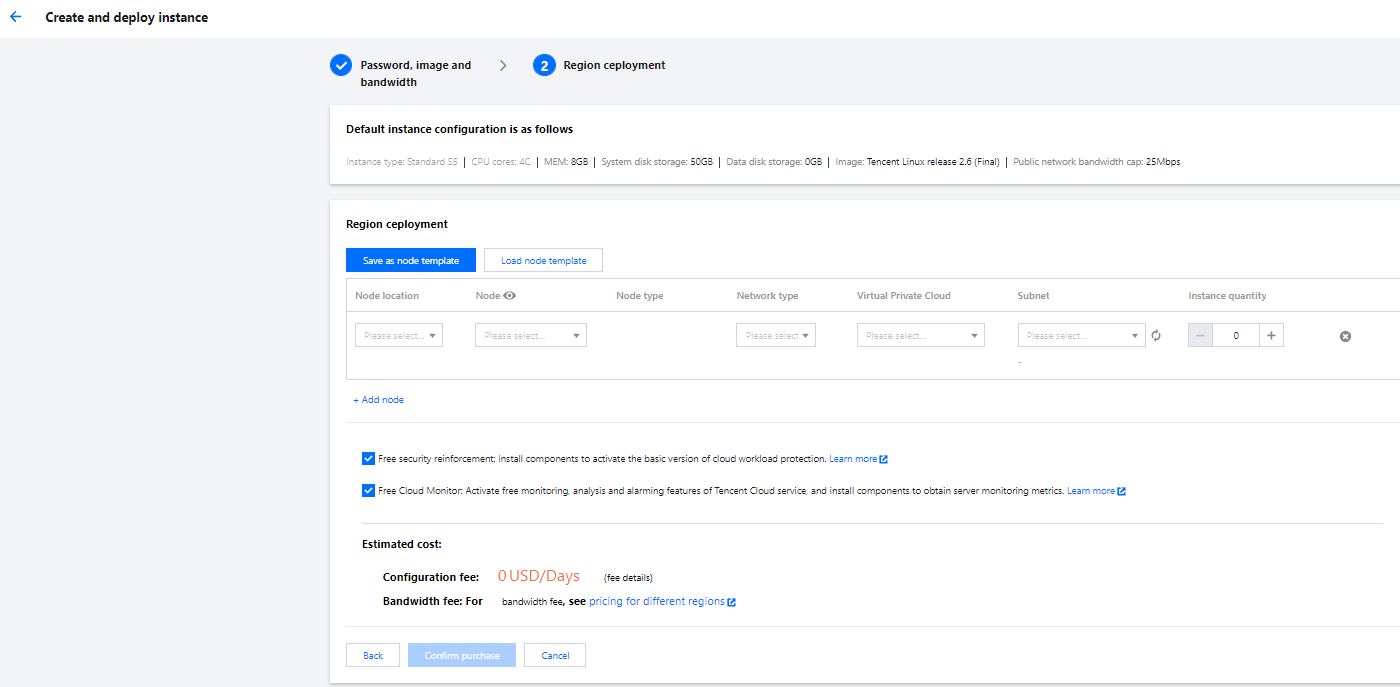Increase instance quantity with plus button
The image size is (1400, 687).
1271,336
